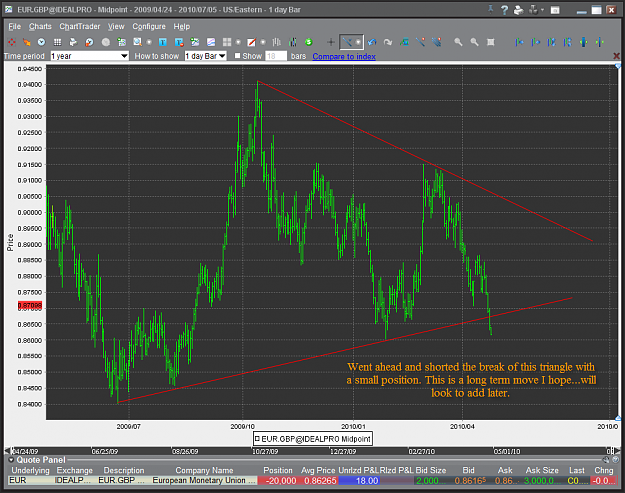The height and width of the screenshot is (493, 625).
Task: Collapse the Quote Panel expander arrow
Action: click(11, 460)
